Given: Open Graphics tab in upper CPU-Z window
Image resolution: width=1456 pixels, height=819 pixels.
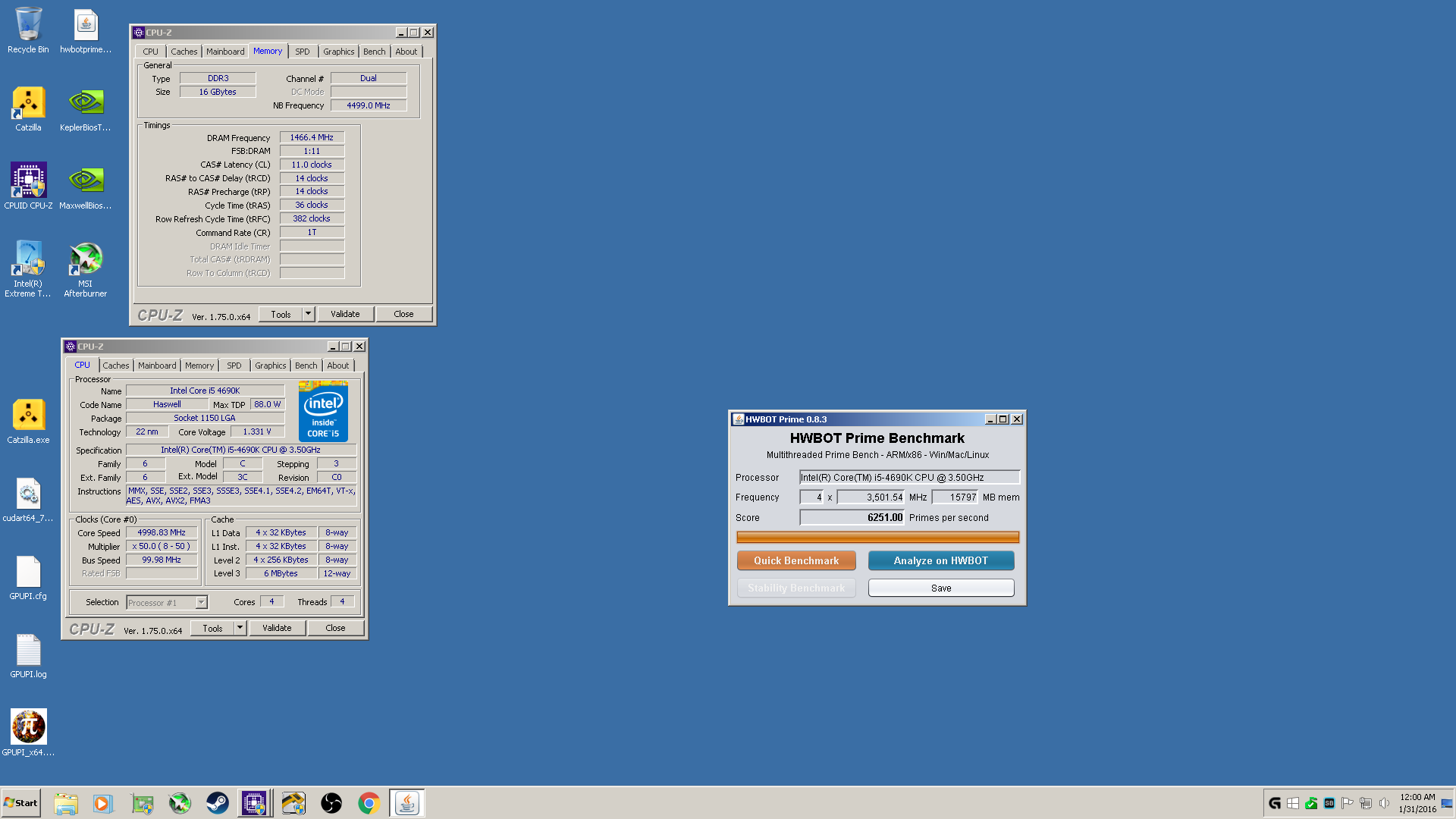Looking at the screenshot, I should pos(338,52).
